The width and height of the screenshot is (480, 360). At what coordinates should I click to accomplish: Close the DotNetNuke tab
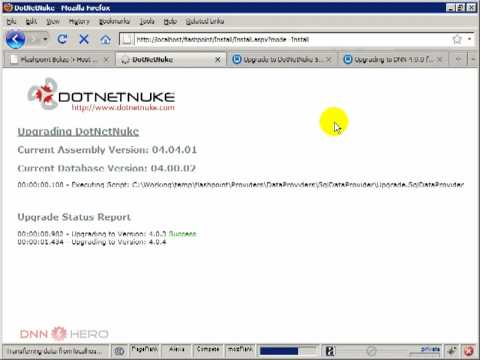pos(218,60)
